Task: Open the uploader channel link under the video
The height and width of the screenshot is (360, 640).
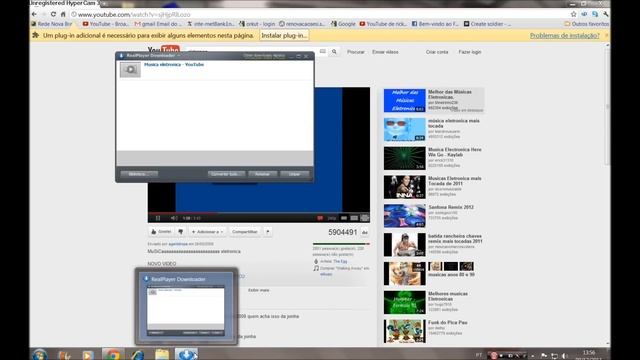Action: tap(178, 244)
